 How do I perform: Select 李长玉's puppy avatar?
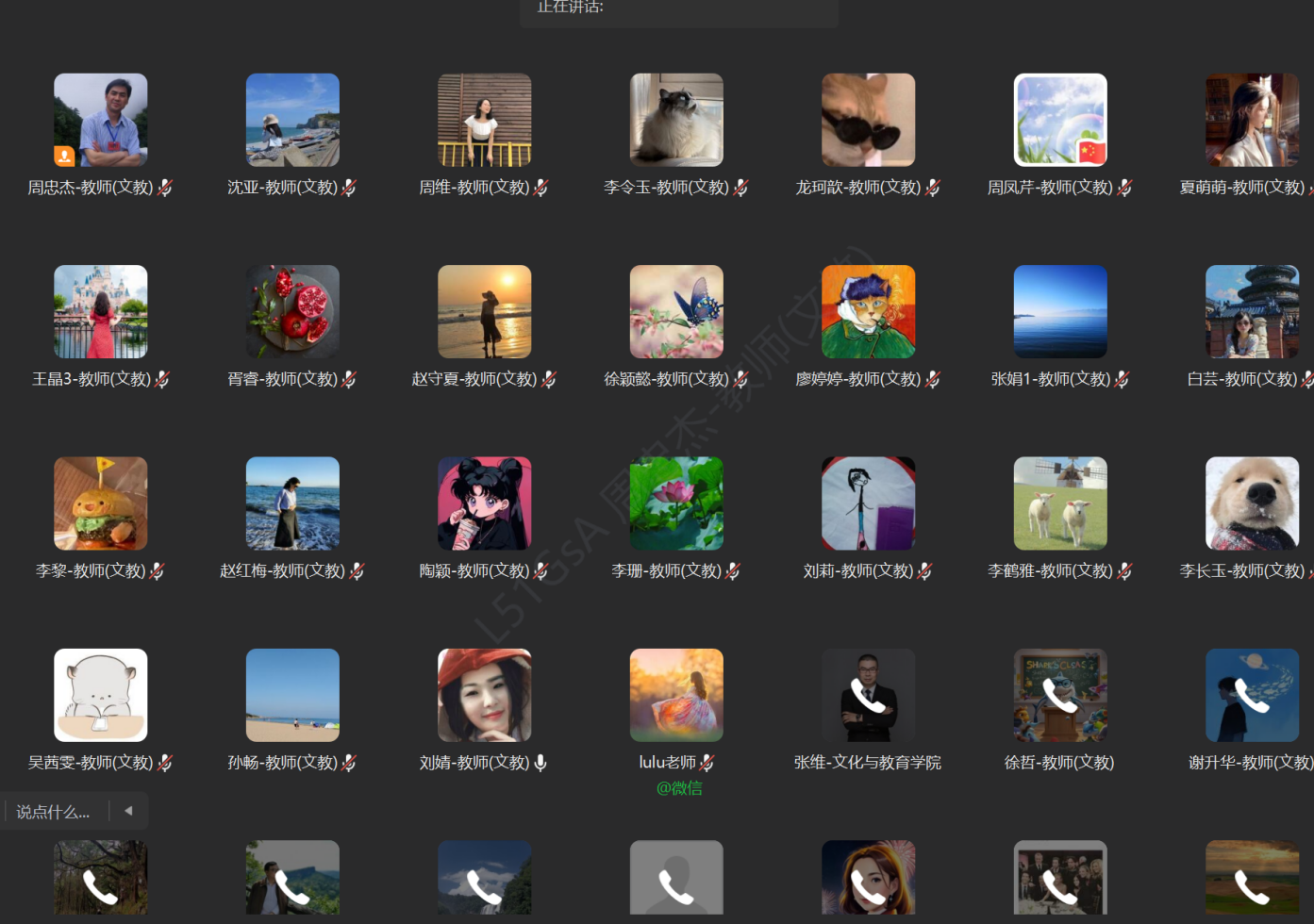point(1252,503)
